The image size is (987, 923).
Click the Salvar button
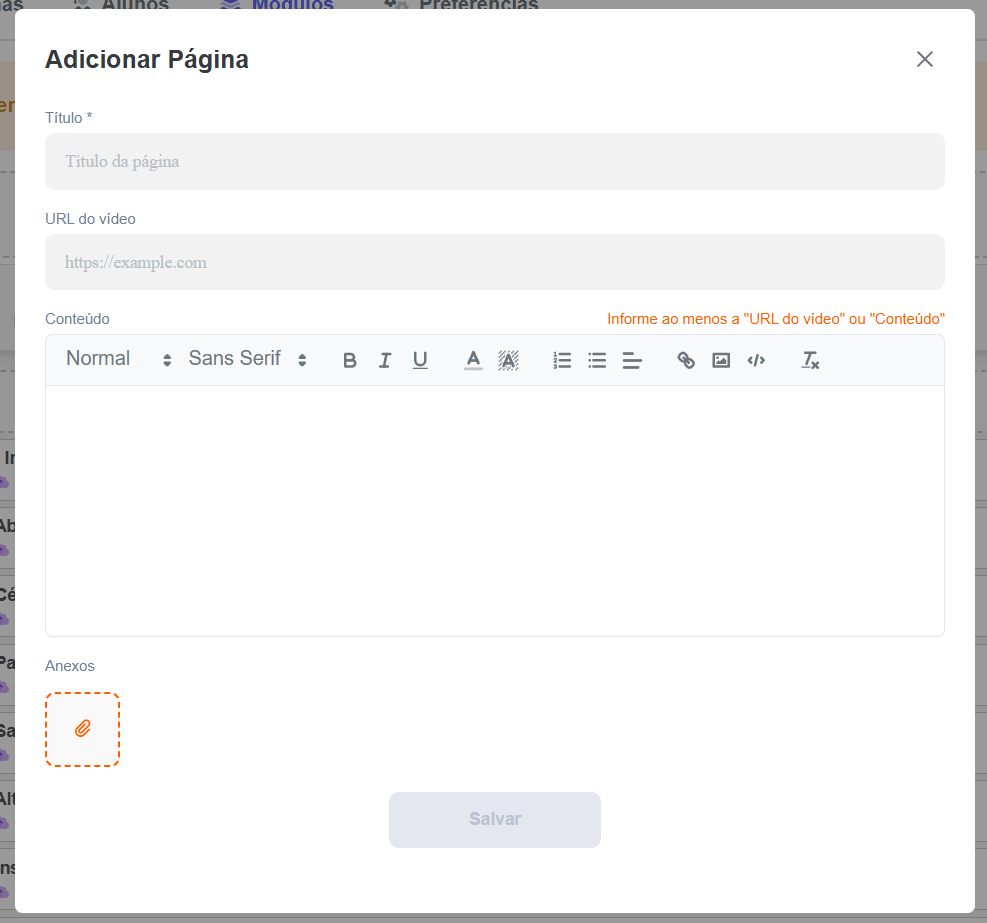pos(495,819)
